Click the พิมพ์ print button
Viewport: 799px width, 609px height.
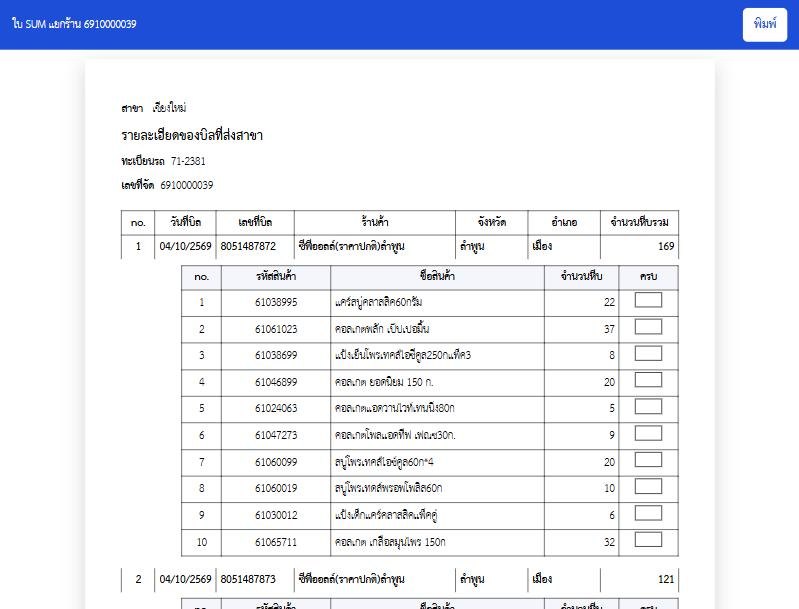pos(764,24)
